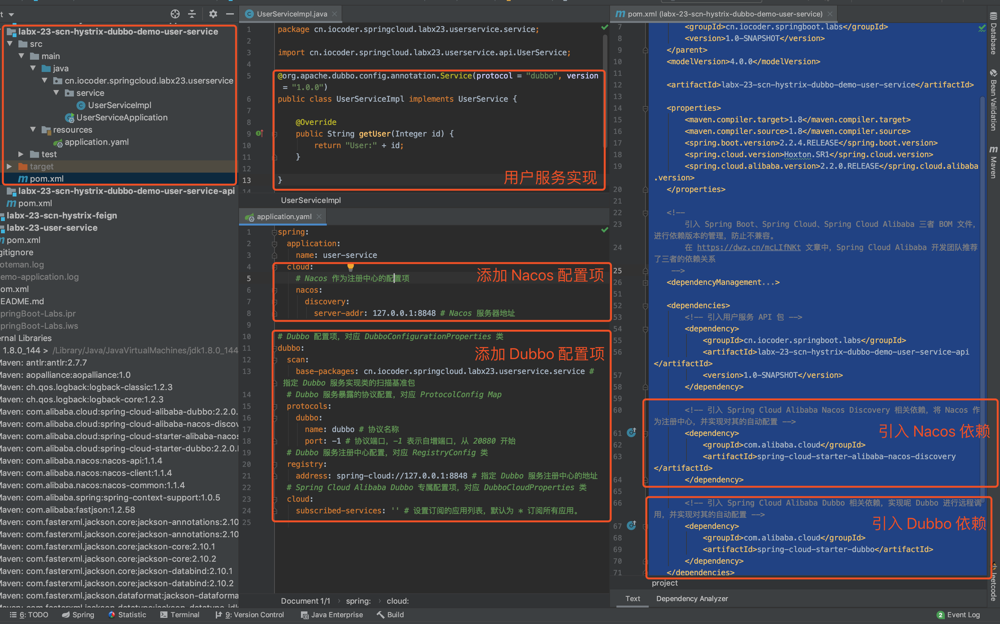This screenshot has width=1000, height=624.
Task: Collapse the resources folder
Action: [x=33, y=130]
